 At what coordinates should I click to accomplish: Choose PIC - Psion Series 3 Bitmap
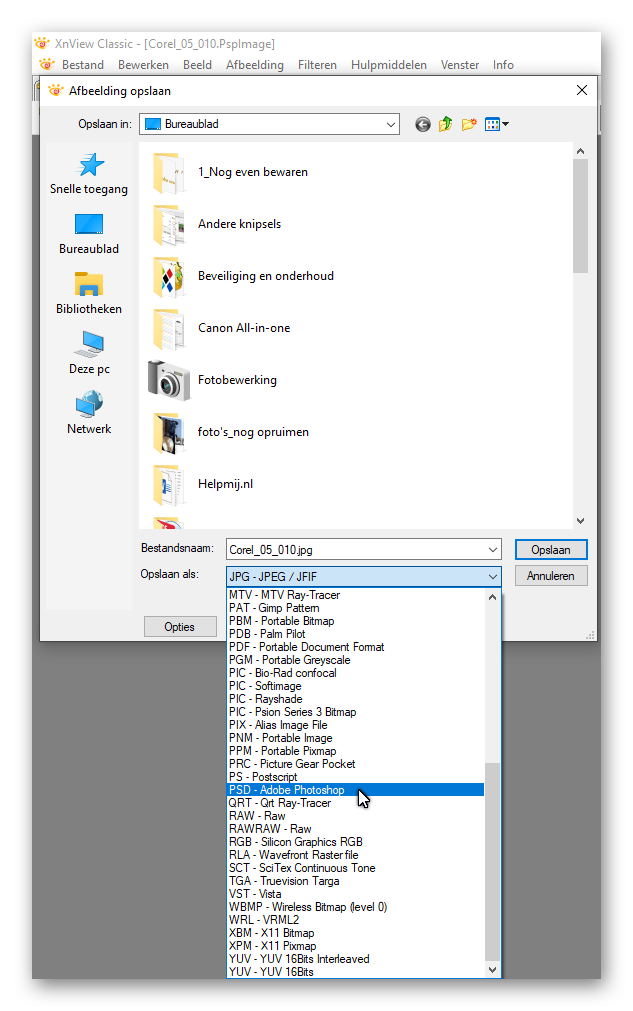click(356, 712)
